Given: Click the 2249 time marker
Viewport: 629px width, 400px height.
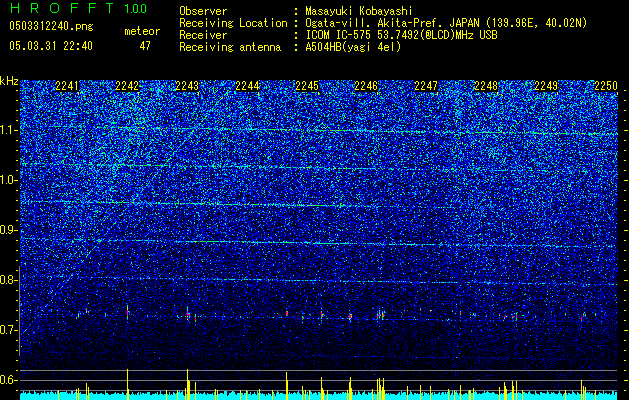Looking at the screenshot, I should tap(546, 86).
